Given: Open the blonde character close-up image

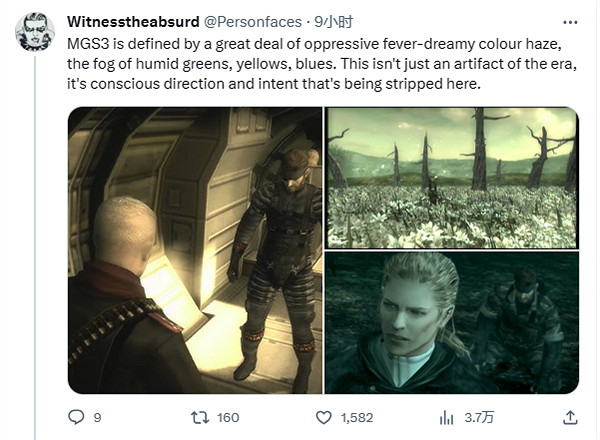Looking at the screenshot, I should tap(452, 323).
